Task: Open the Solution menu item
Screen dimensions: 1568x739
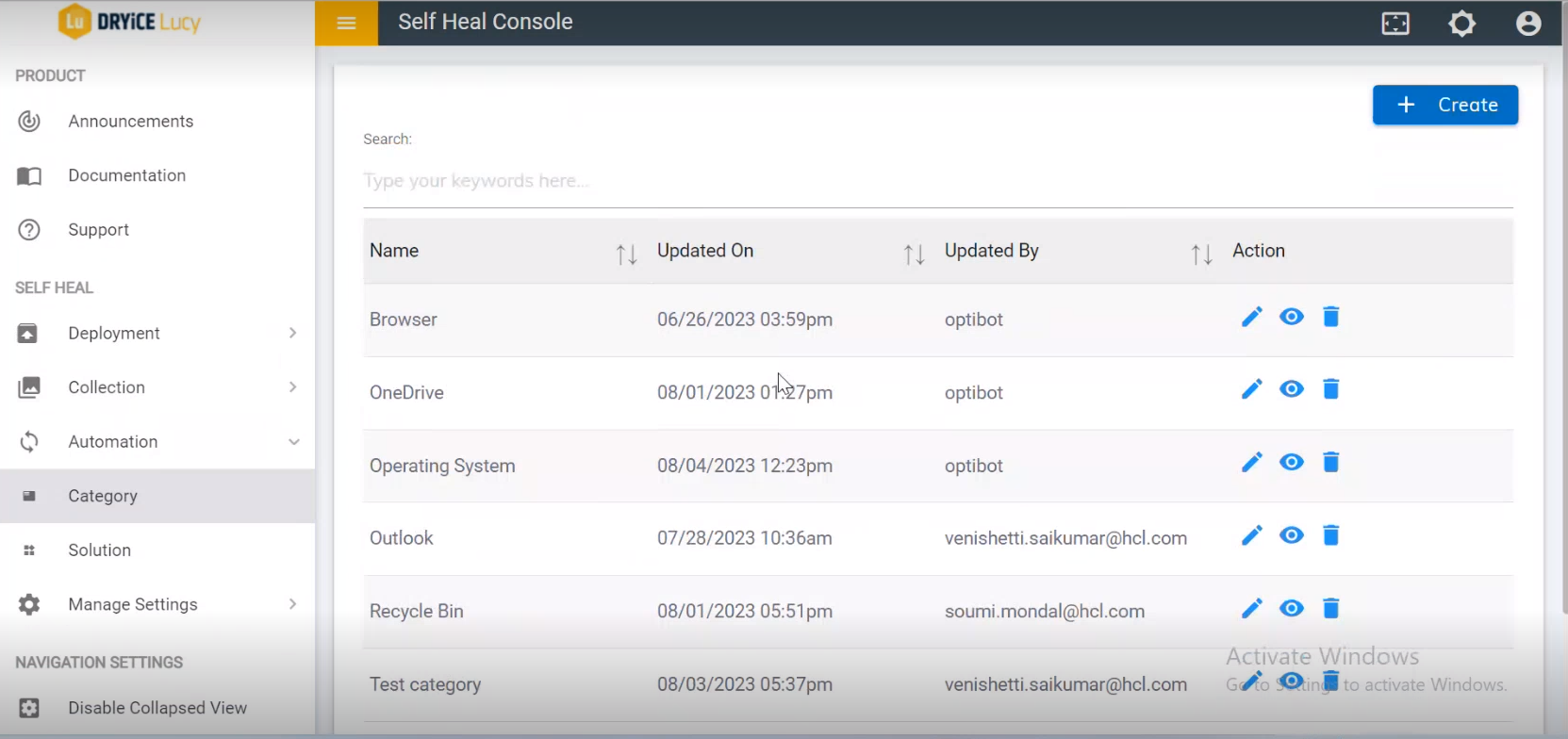Action: tap(100, 550)
